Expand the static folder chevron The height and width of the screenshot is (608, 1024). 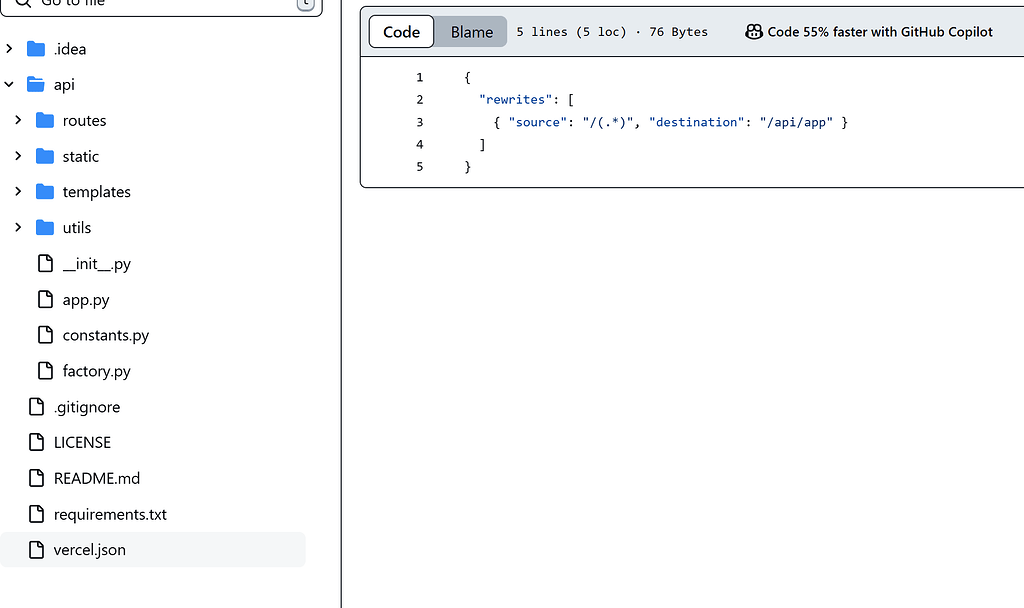click(x=18, y=156)
